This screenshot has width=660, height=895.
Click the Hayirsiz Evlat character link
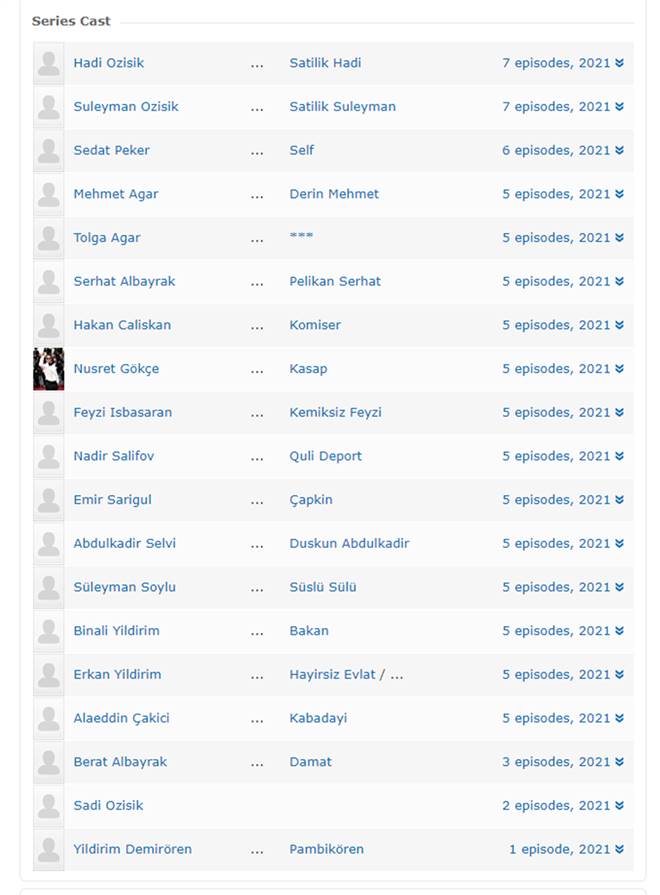(x=332, y=675)
